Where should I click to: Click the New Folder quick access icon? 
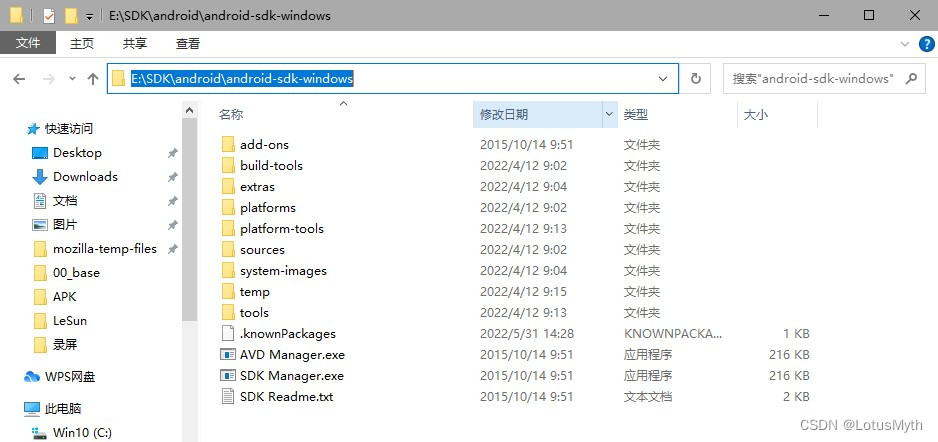coord(71,16)
